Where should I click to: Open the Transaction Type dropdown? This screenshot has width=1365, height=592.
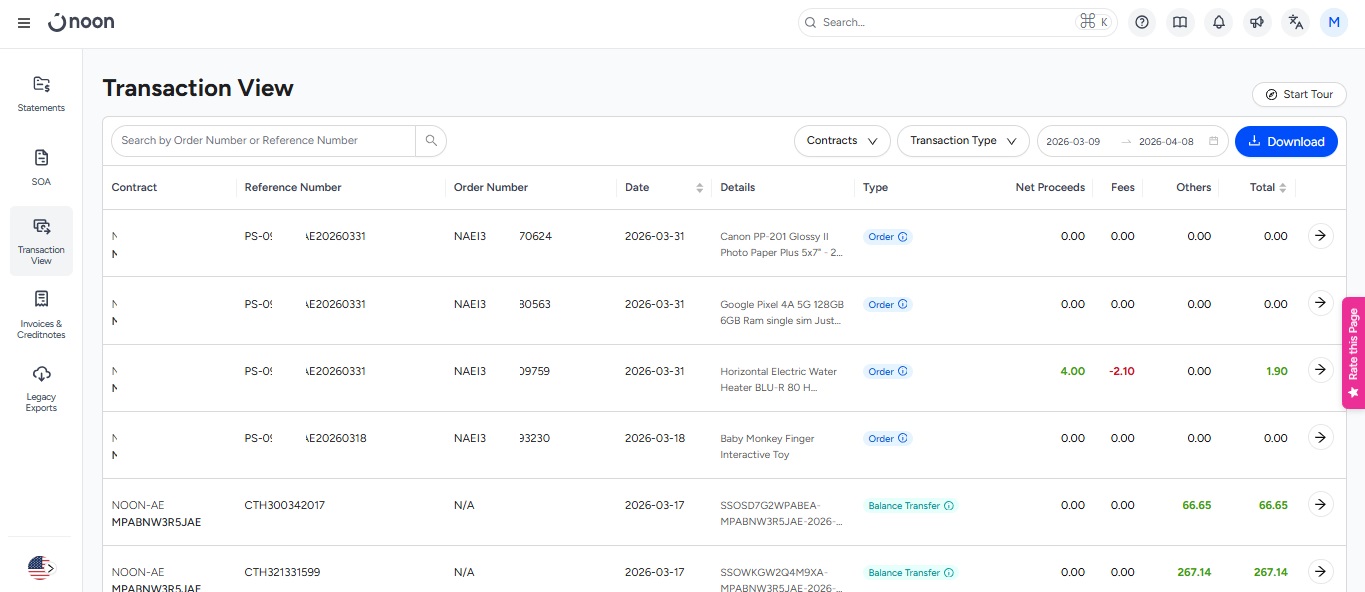(963, 141)
